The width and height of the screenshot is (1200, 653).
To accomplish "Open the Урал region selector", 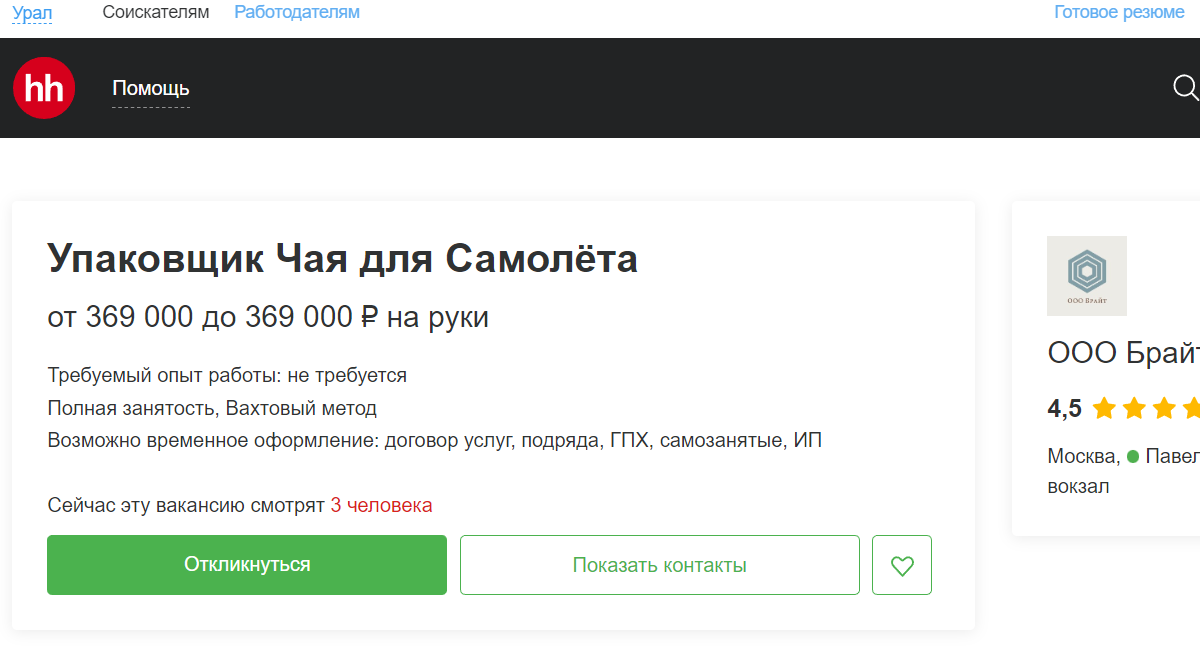I will point(32,13).
